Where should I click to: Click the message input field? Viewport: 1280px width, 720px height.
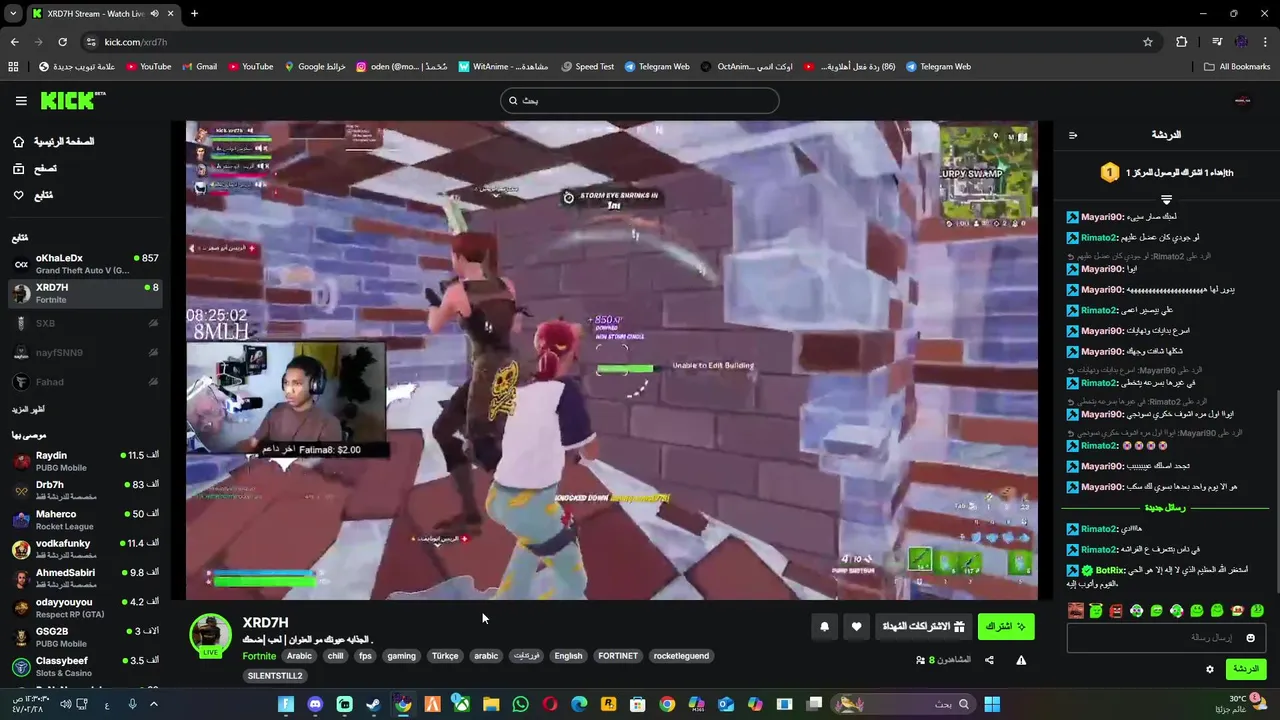(x=1166, y=637)
